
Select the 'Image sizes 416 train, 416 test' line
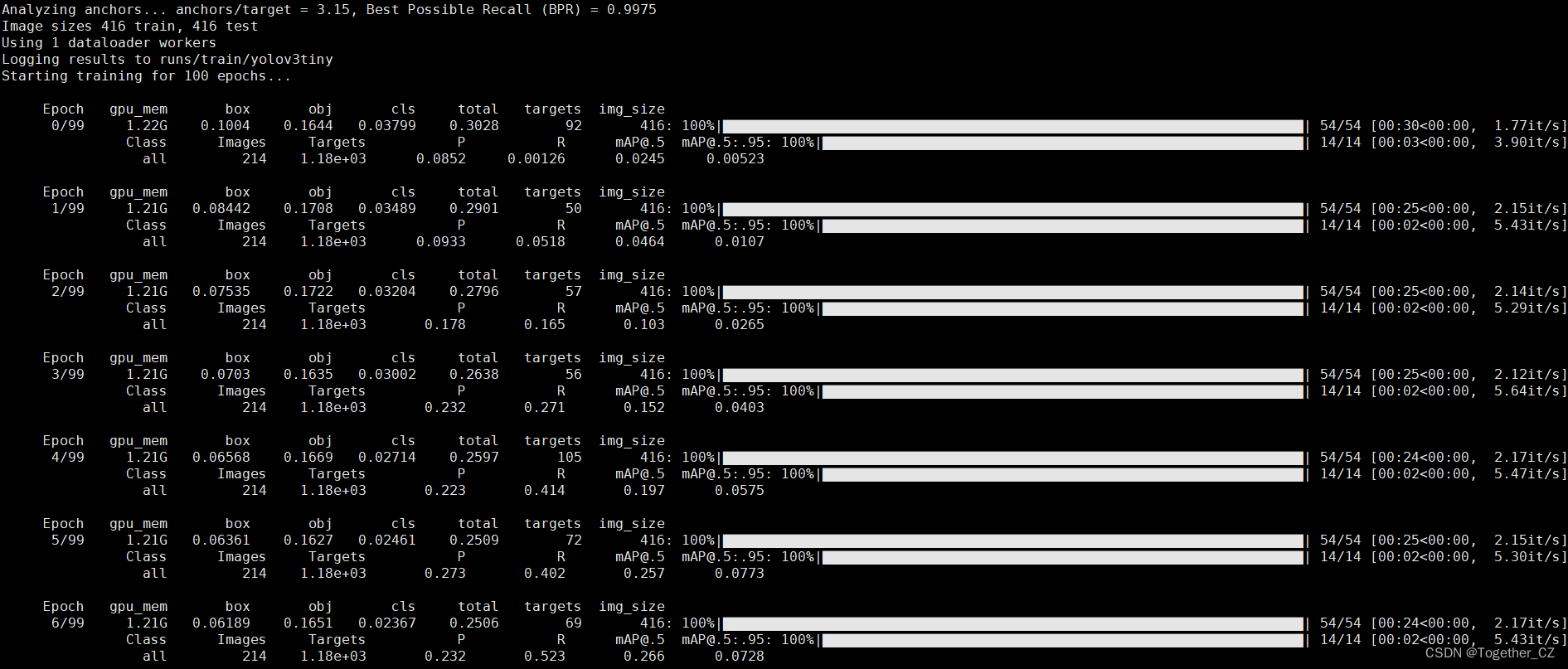coord(130,27)
